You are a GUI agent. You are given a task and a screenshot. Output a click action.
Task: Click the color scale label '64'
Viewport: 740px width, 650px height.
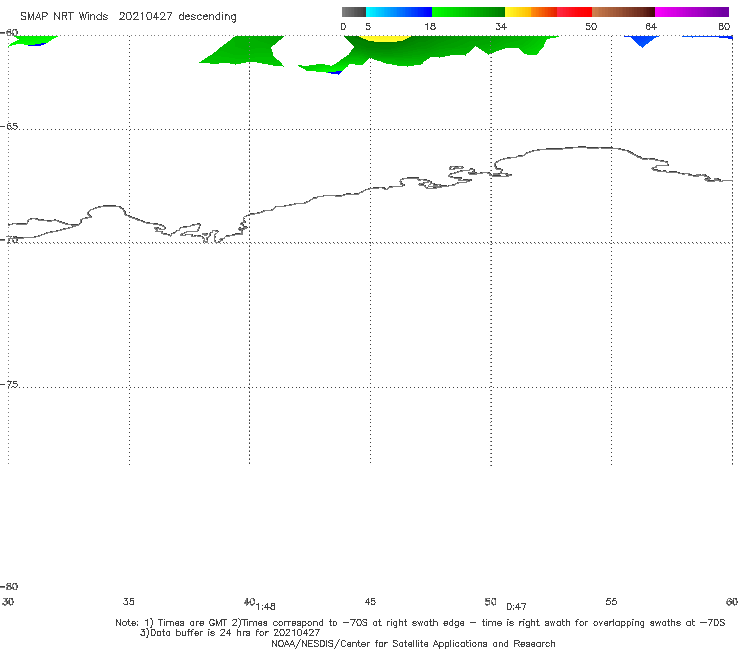click(651, 27)
